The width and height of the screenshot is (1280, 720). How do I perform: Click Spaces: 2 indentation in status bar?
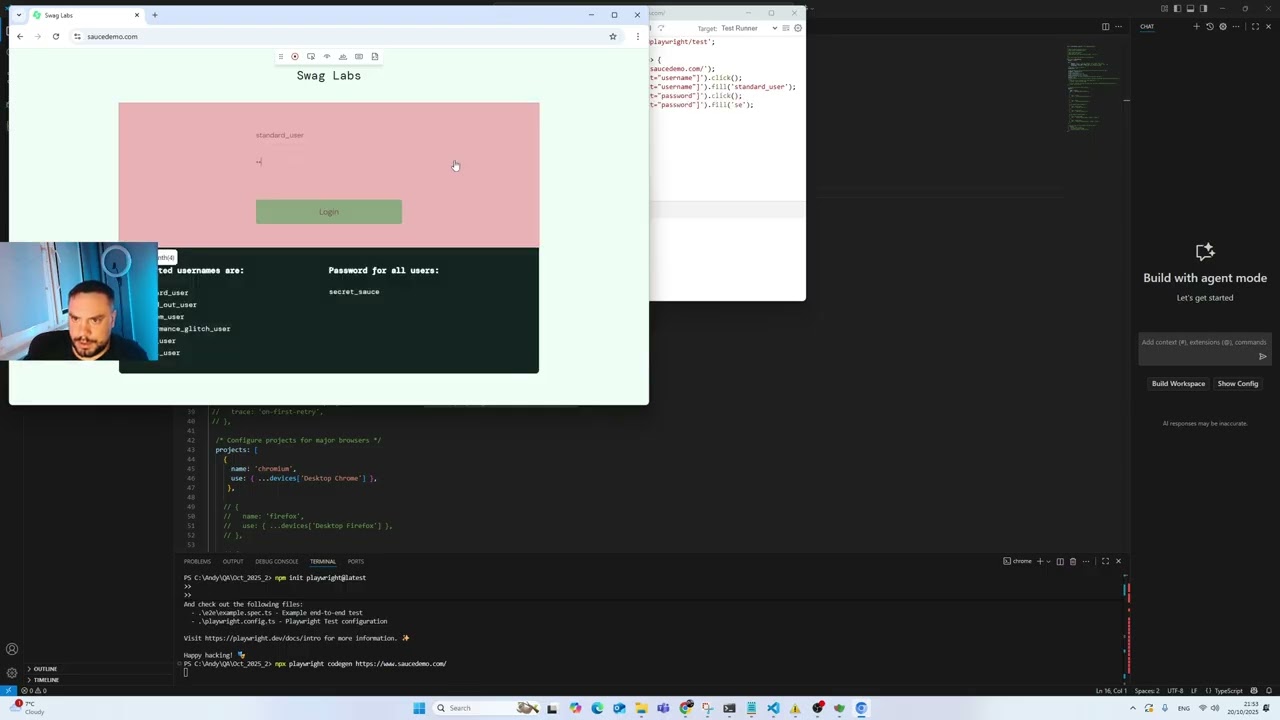pos(1147,691)
